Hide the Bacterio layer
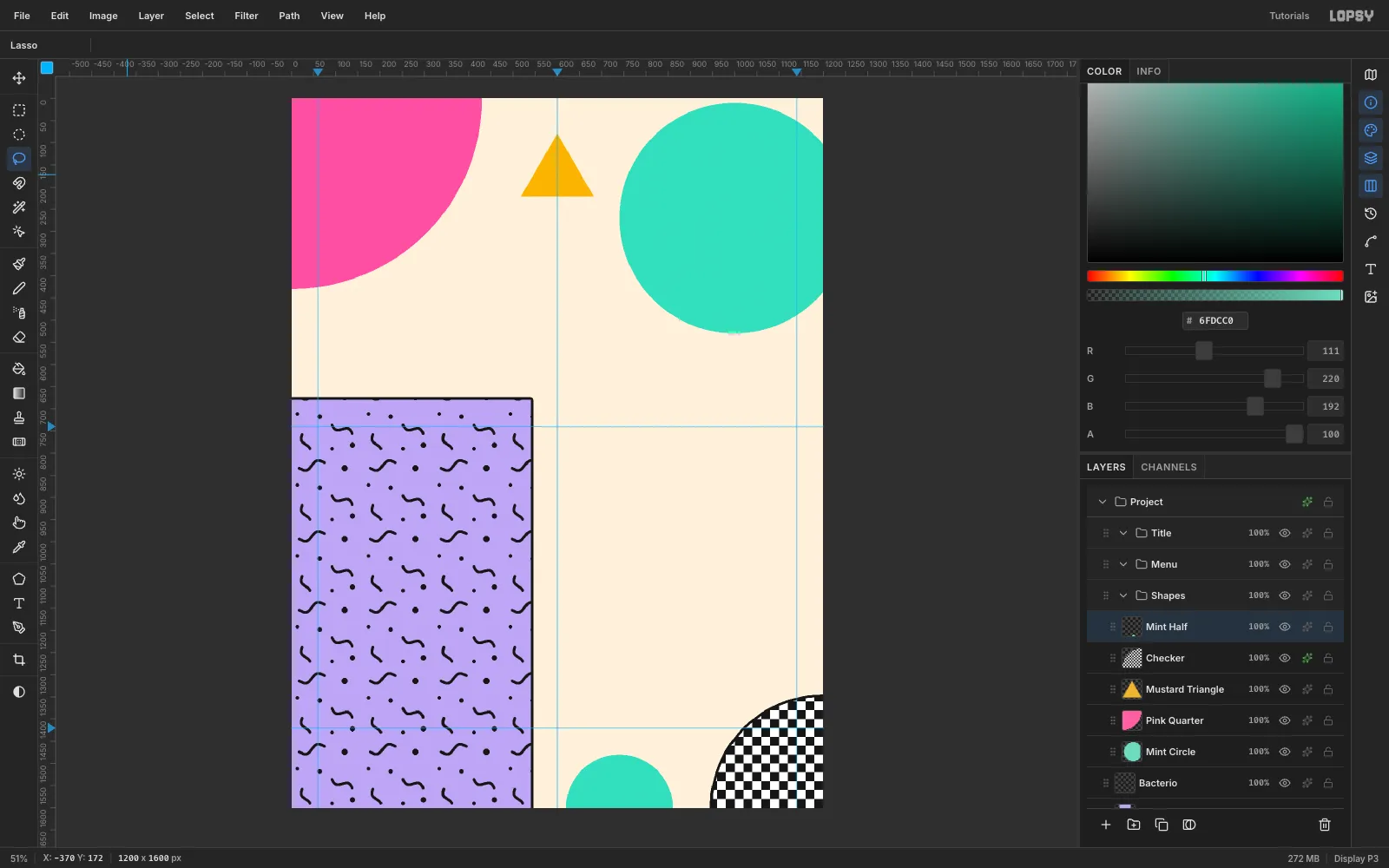 (1285, 783)
